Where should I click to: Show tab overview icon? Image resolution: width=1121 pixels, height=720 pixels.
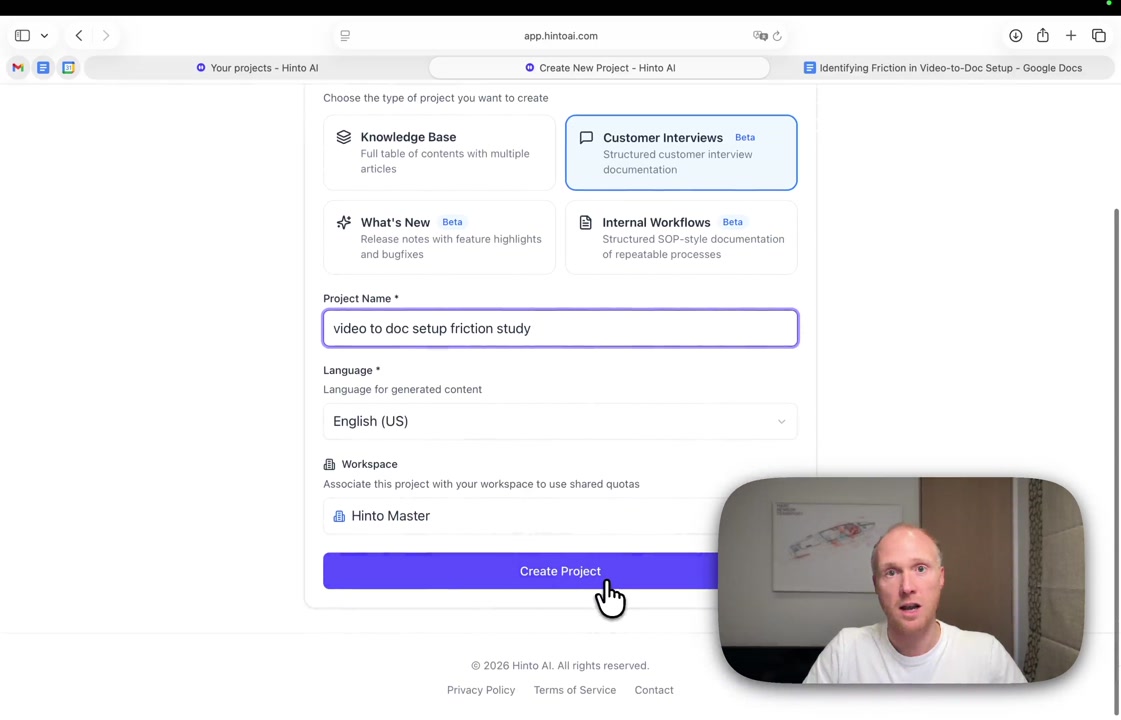click(x=1099, y=36)
